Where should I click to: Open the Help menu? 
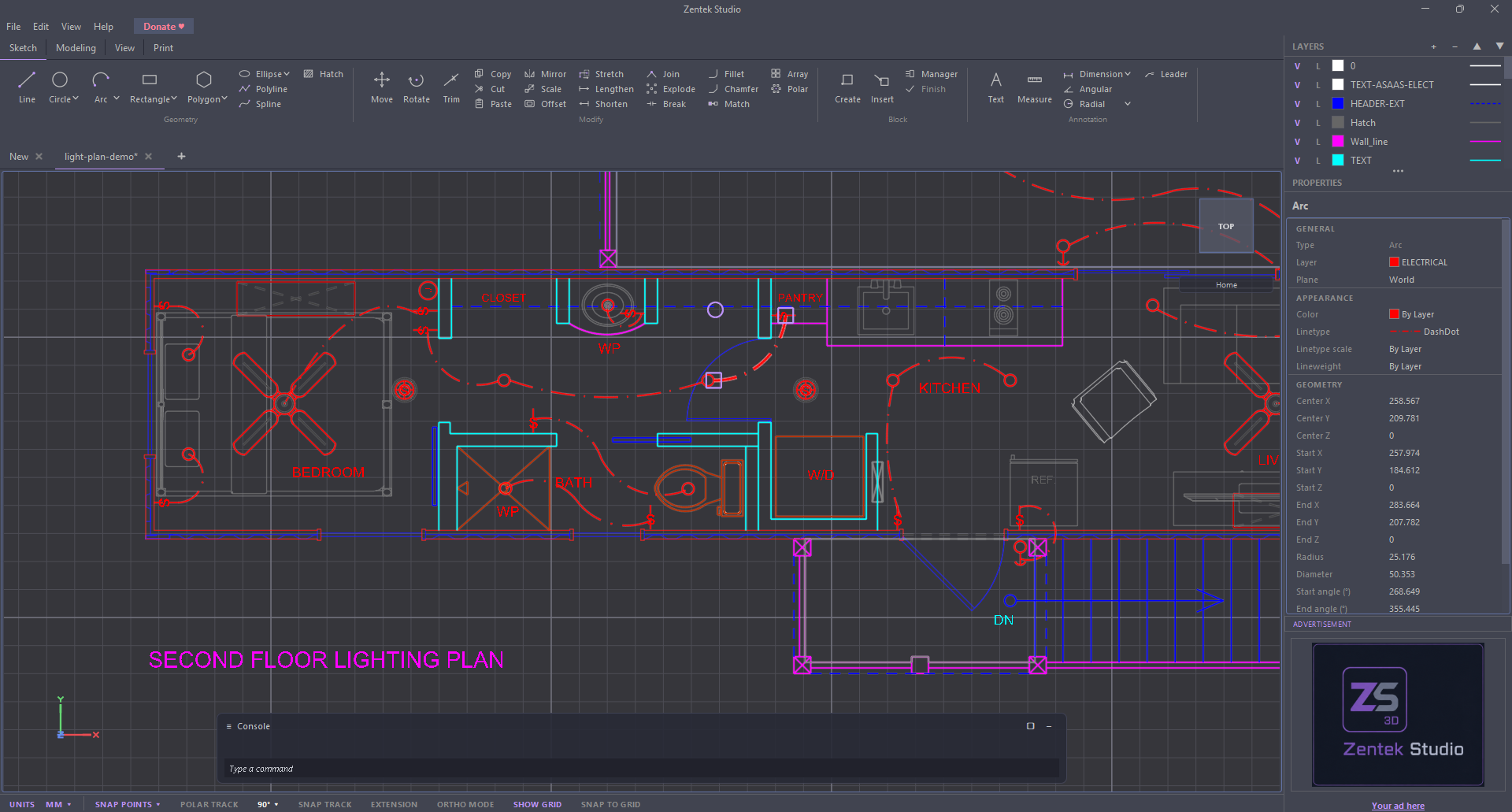pos(103,27)
